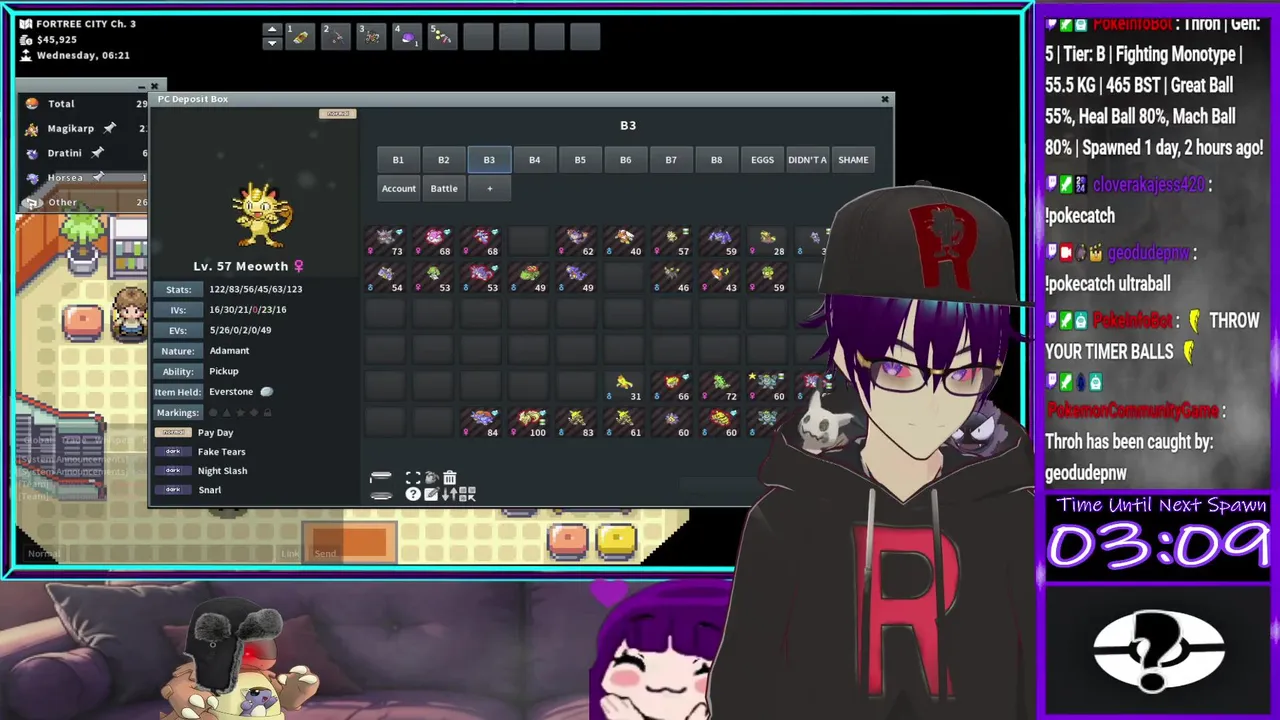Toggle the pin next to Horsea
Screen dimensions: 1280x720
(98, 177)
